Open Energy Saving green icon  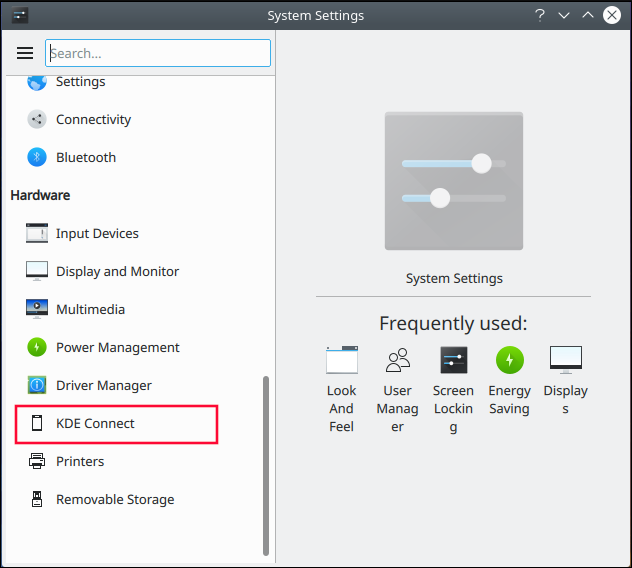click(x=509, y=360)
